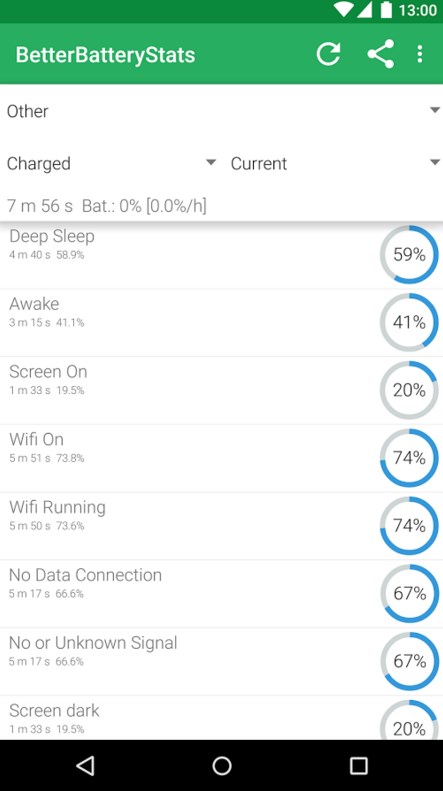This screenshot has height=791, width=443.
Task: Tap the 59% Deep Sleep gauge
Action: coord(409,254)
